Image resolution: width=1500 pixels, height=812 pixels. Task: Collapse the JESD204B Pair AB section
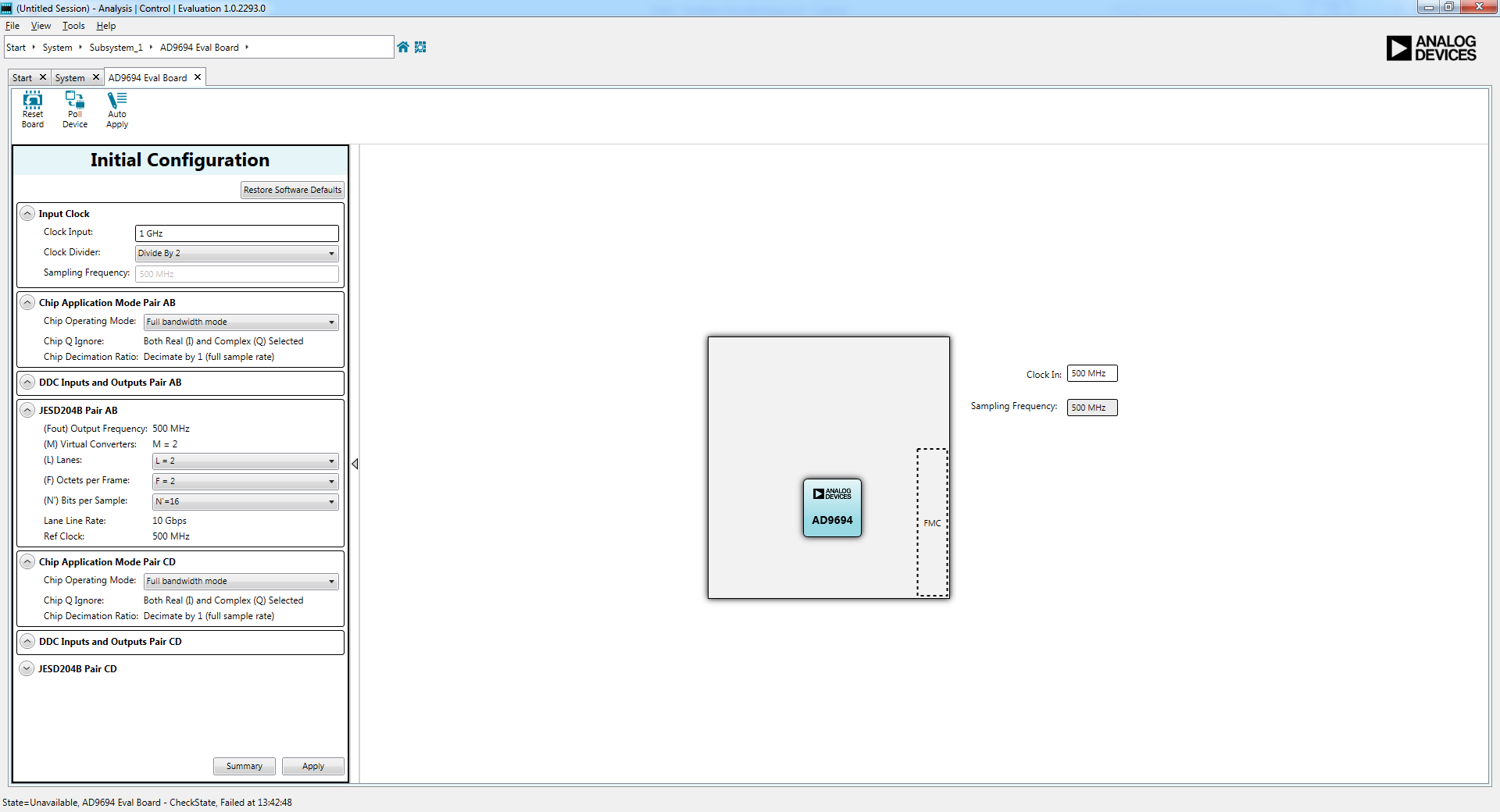[27, 411]
